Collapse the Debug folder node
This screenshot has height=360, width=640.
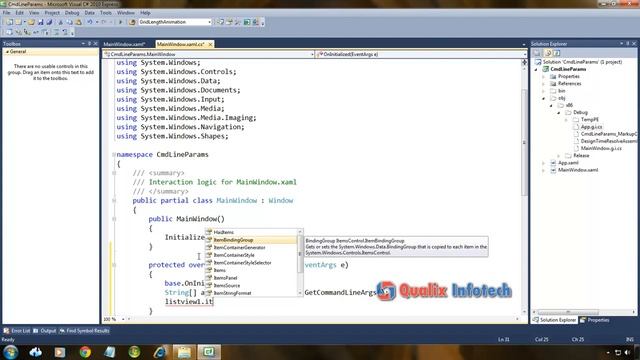coord(559,113)
